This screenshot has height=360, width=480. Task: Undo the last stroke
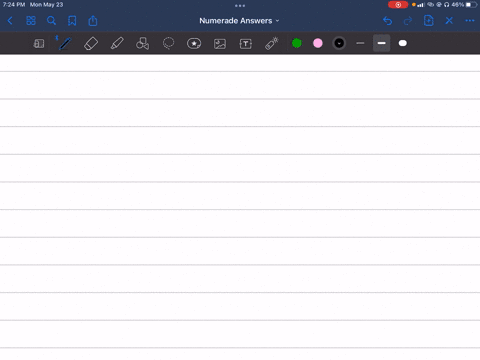pyautogui.click(x=387, y=21)
